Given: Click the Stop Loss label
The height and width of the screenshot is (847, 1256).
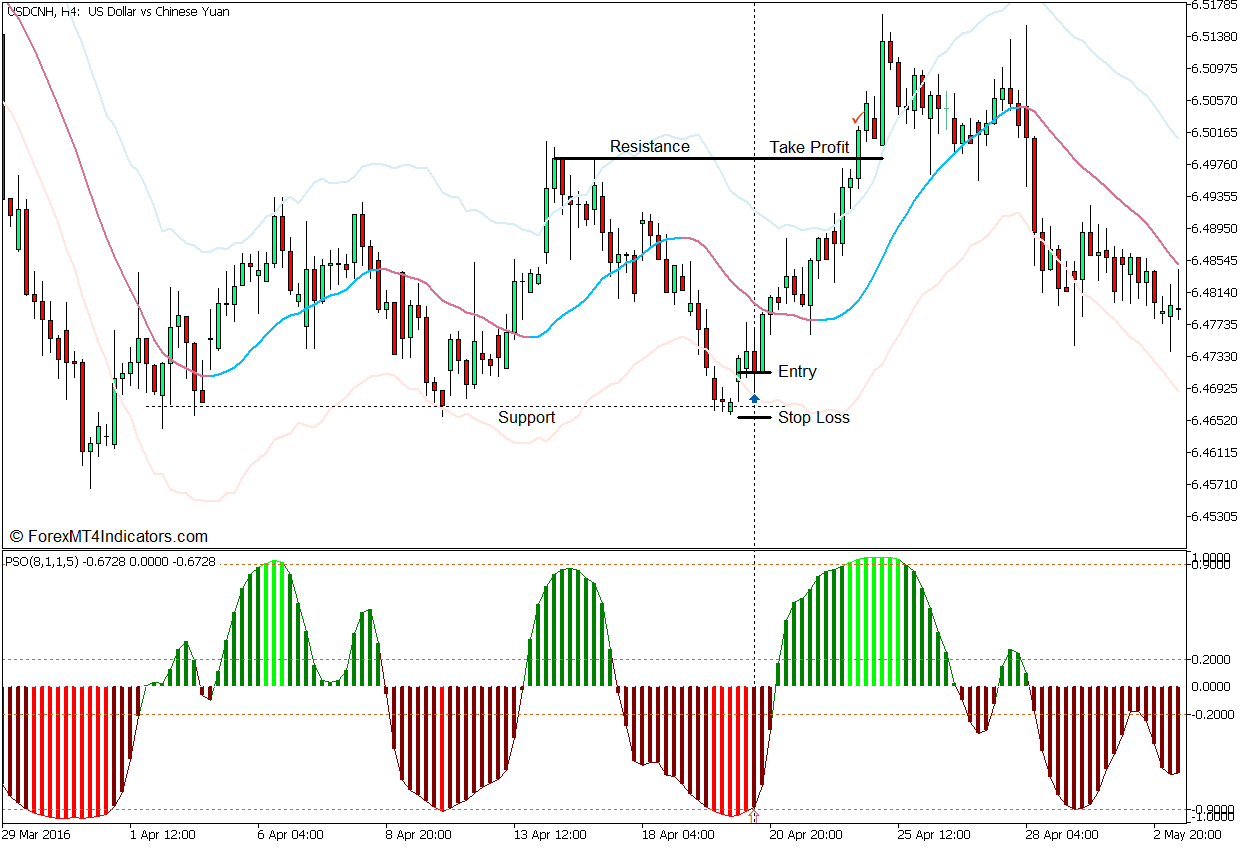Looking at the screenshot, I should 814,417.
